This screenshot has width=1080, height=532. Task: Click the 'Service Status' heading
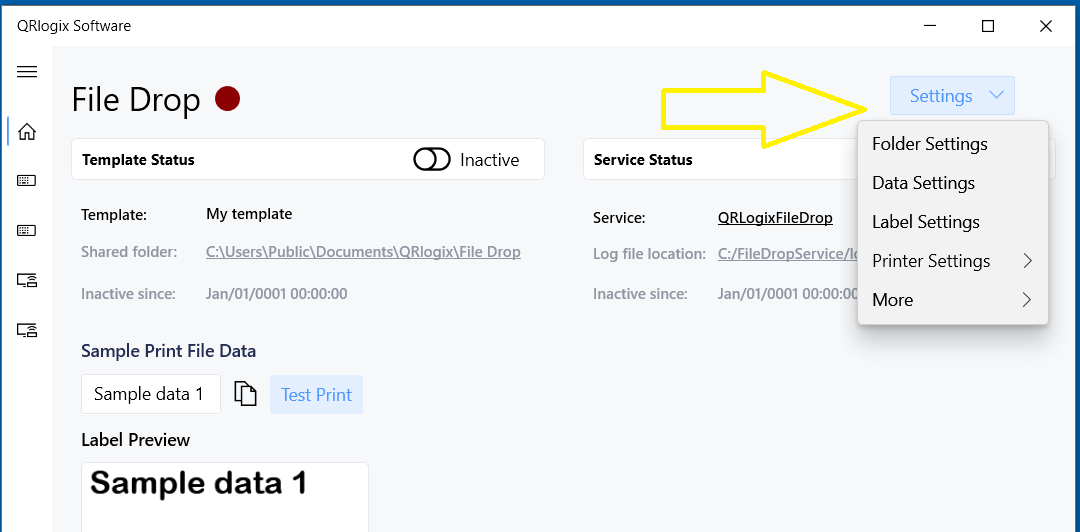pyautogui.click(x=643, y=160)
